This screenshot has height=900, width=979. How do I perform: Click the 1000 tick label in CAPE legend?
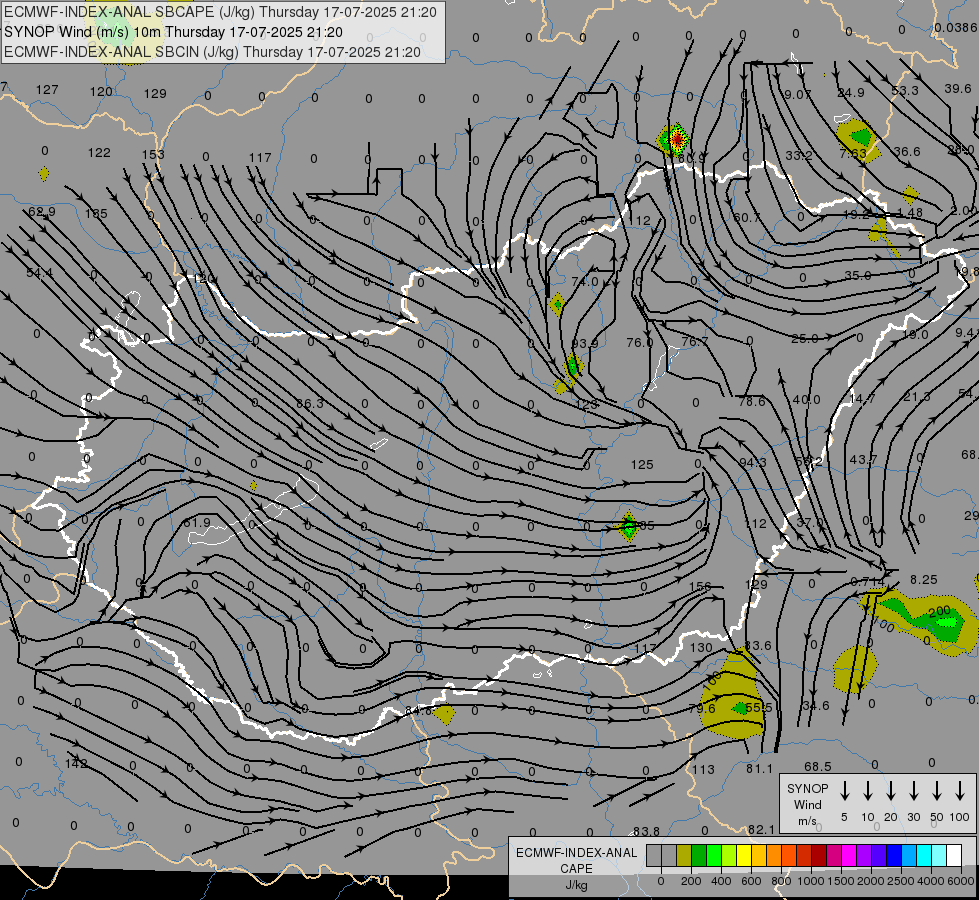(811, 881)
